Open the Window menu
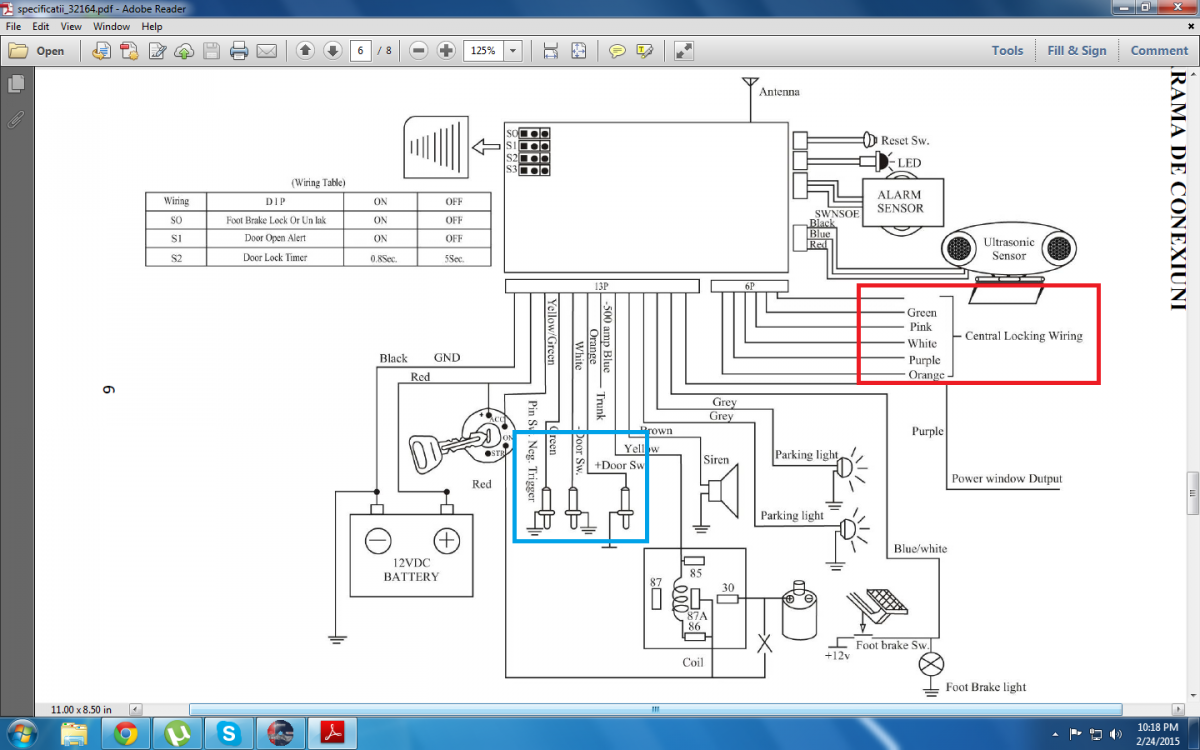The height and width of the screenshot is (750, 1200). pyautogui.click(x=111, y=26)
